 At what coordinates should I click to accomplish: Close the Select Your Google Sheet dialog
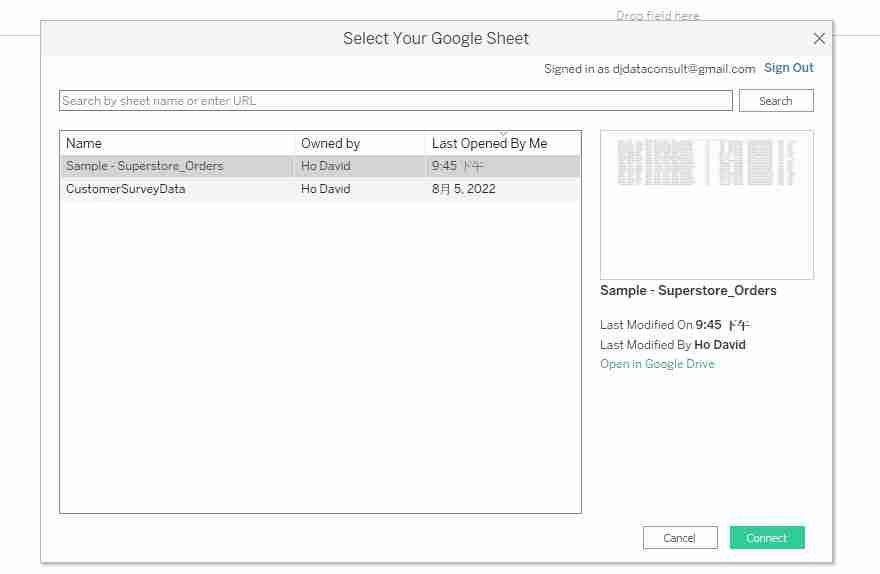coord(819,39)
